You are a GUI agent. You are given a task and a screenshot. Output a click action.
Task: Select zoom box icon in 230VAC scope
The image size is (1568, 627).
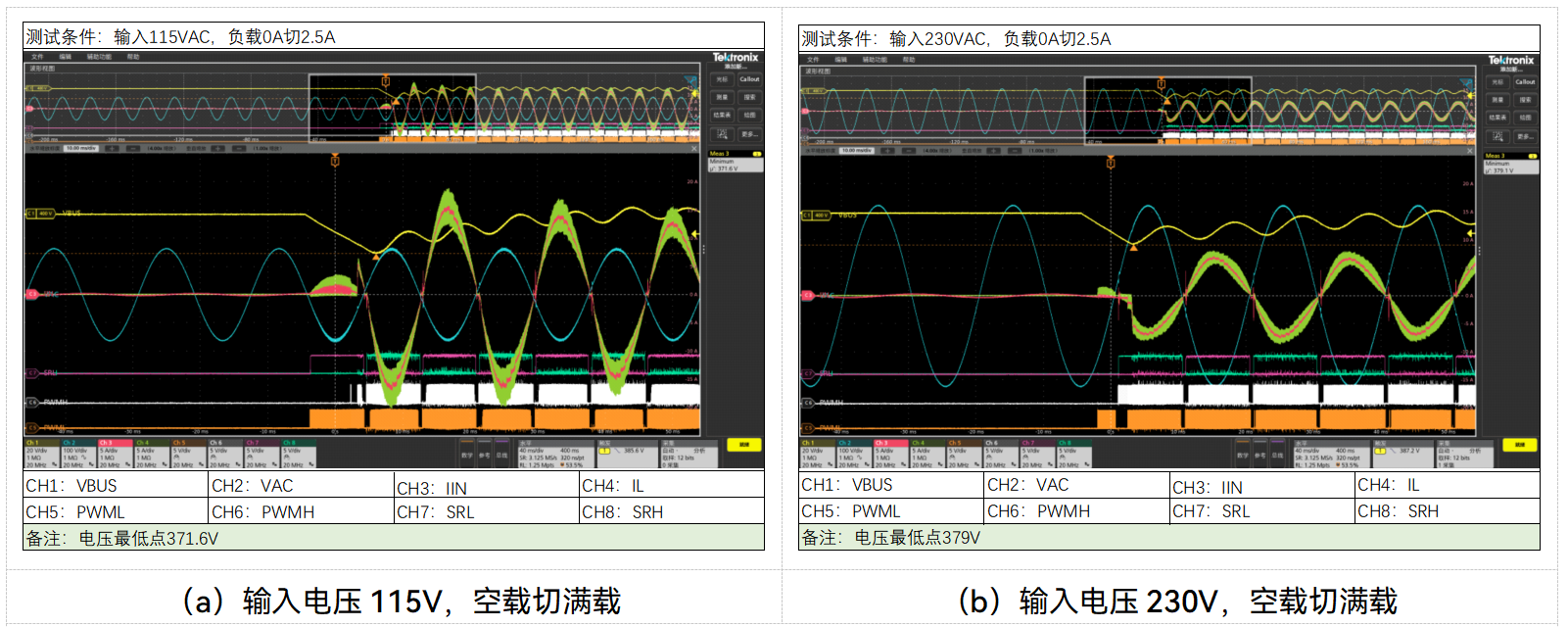pyautogui.click(x=1497, y=136)
